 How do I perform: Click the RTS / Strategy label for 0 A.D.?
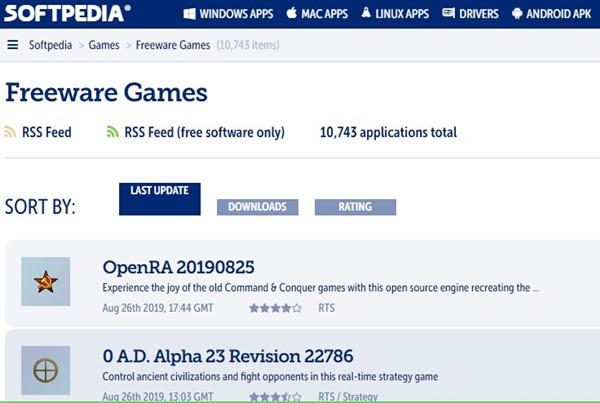click(x=348, y=396)
